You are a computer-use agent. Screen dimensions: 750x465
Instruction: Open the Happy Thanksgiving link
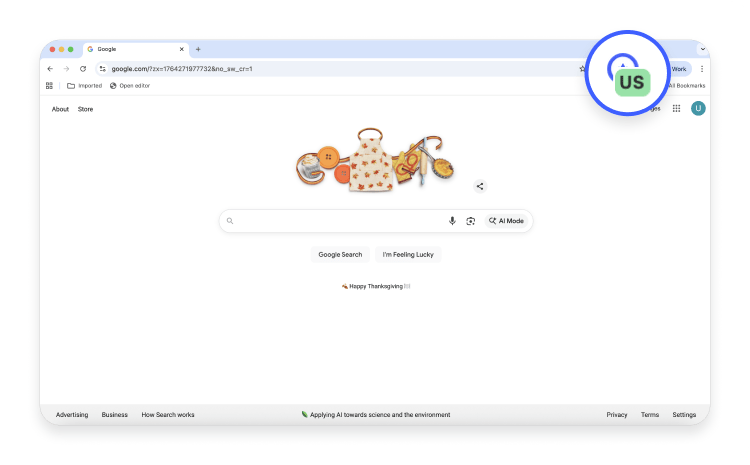376,286
